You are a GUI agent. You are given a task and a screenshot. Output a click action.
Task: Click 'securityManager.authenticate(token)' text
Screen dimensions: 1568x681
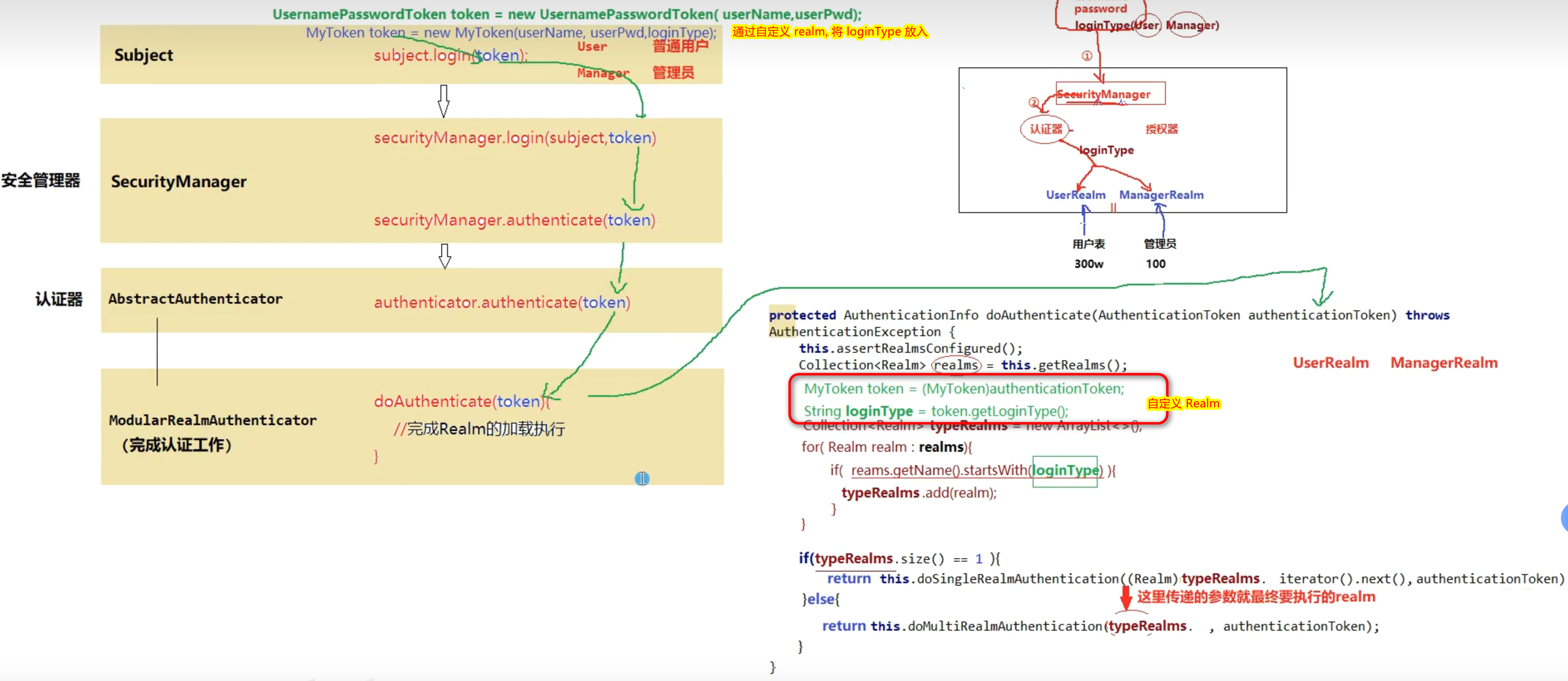[x=514, y=220]
